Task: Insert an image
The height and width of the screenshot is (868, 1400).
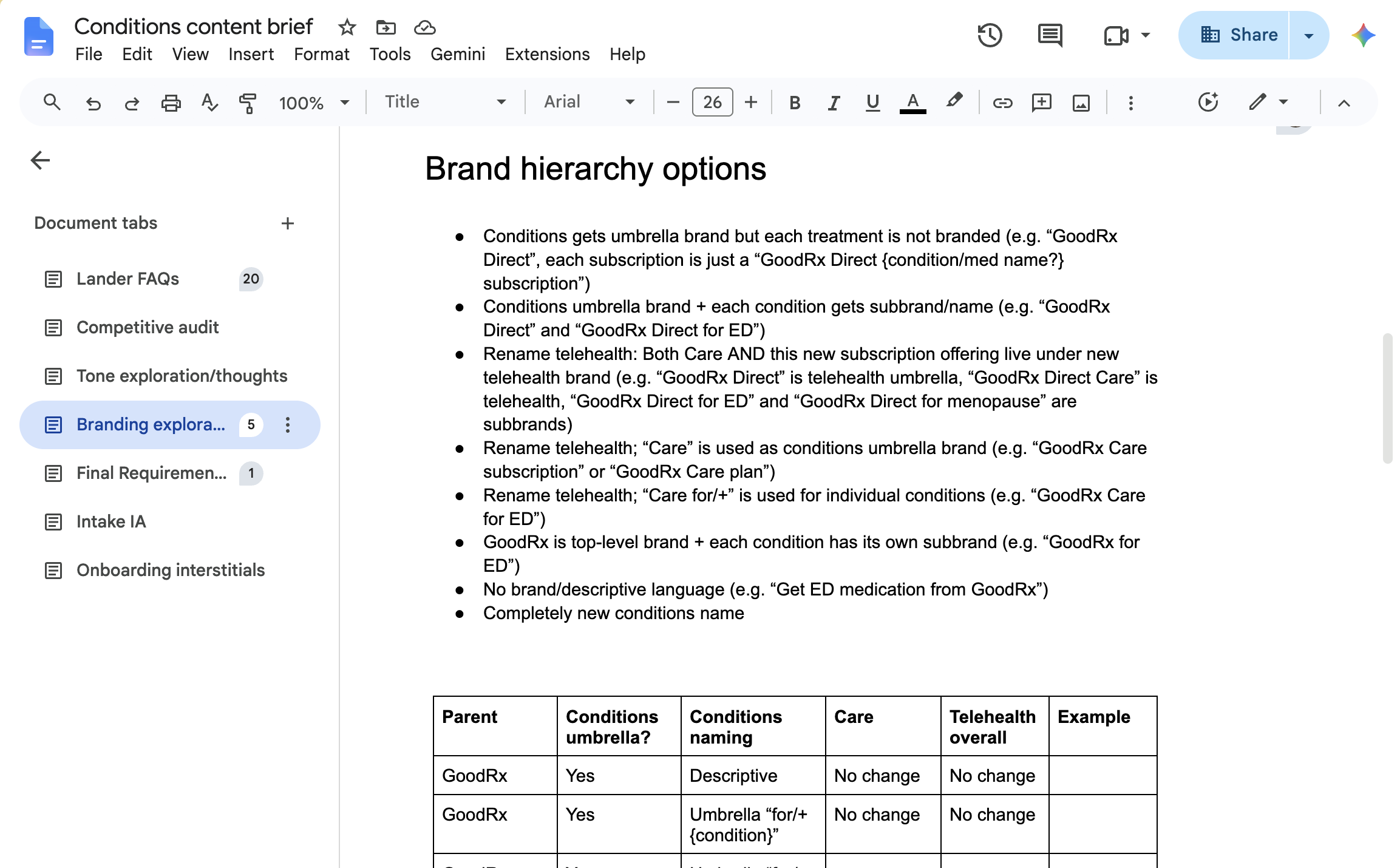Action: click(1081, 103)
